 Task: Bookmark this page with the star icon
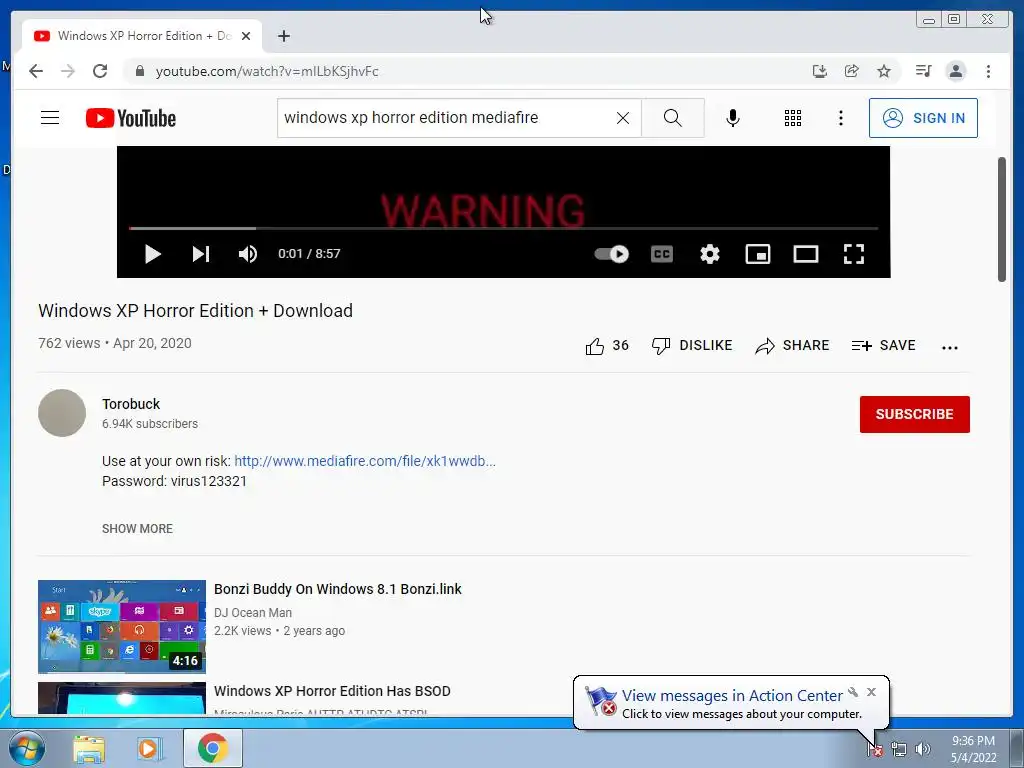pyautogui.click(x=884, y=71)
